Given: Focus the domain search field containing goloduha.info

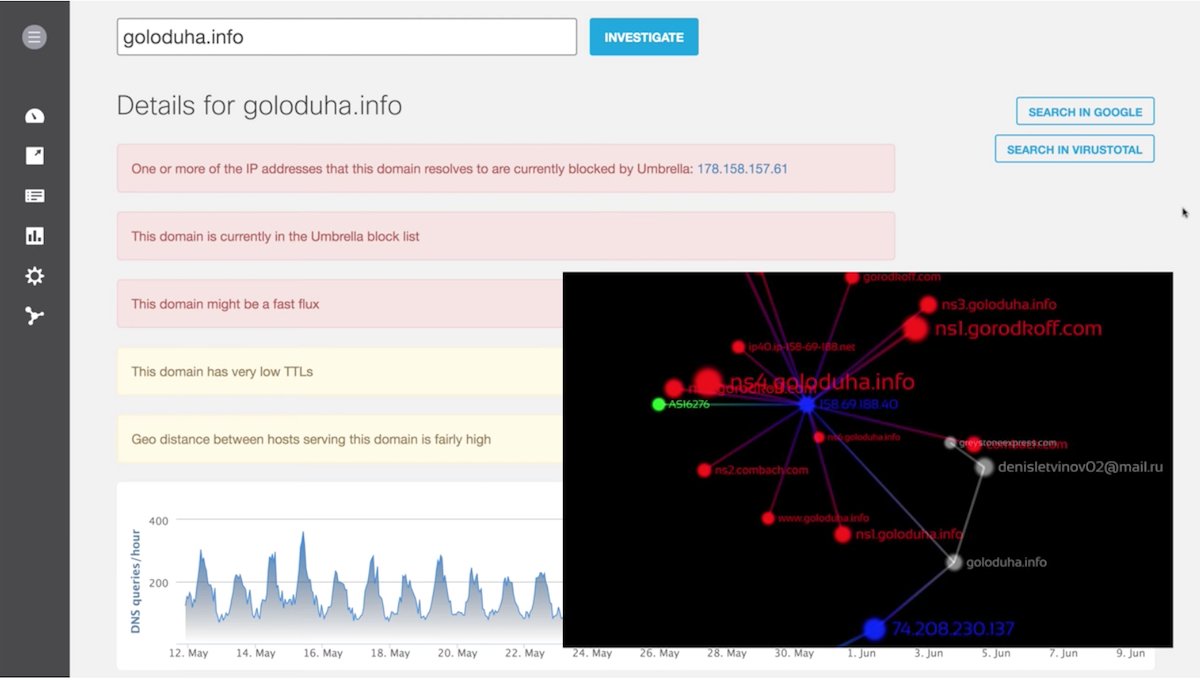Looking at the screenshot, I should point(347,37).
